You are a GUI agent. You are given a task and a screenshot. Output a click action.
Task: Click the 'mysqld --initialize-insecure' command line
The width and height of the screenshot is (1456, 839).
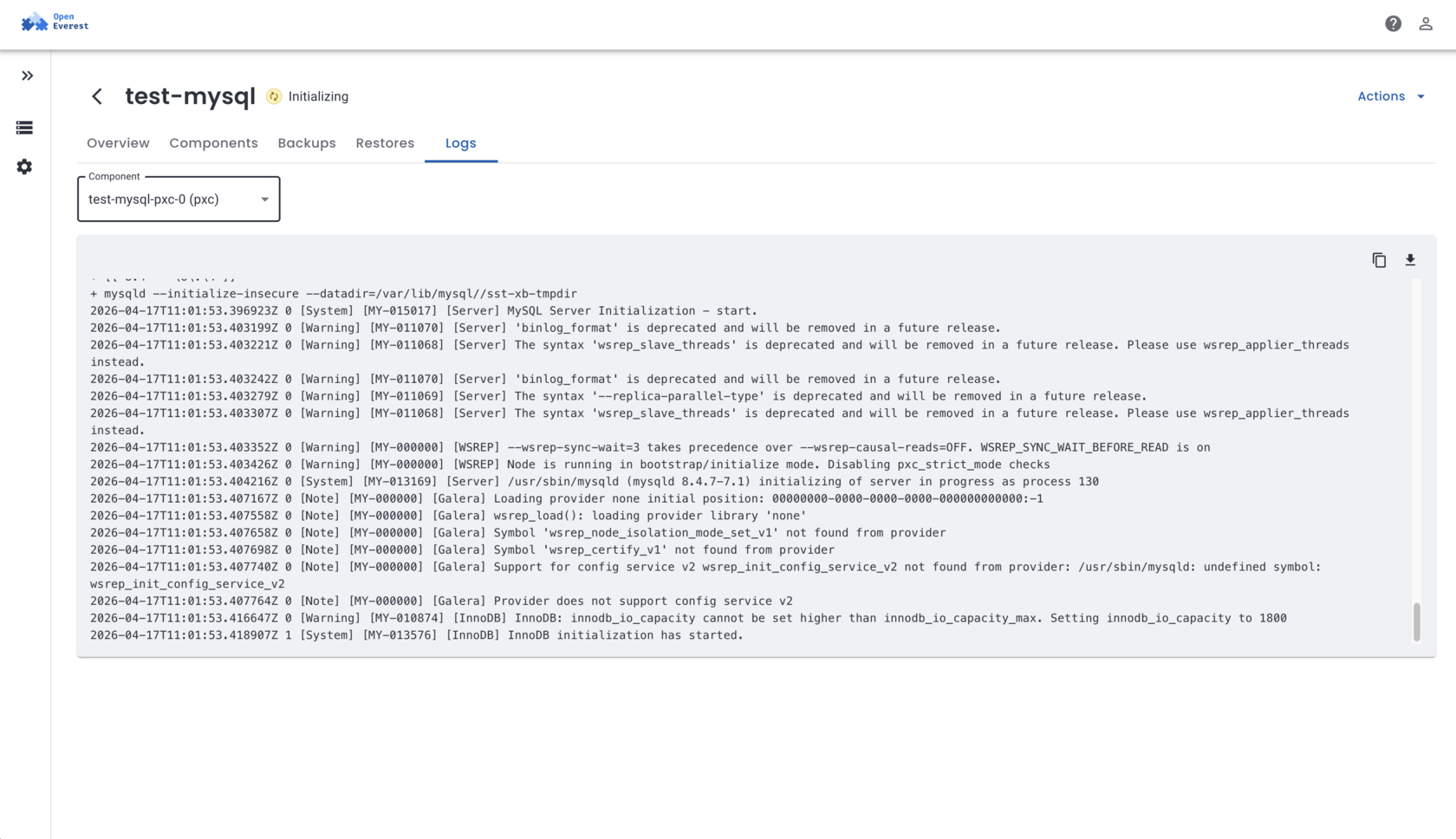coord(334,294)
